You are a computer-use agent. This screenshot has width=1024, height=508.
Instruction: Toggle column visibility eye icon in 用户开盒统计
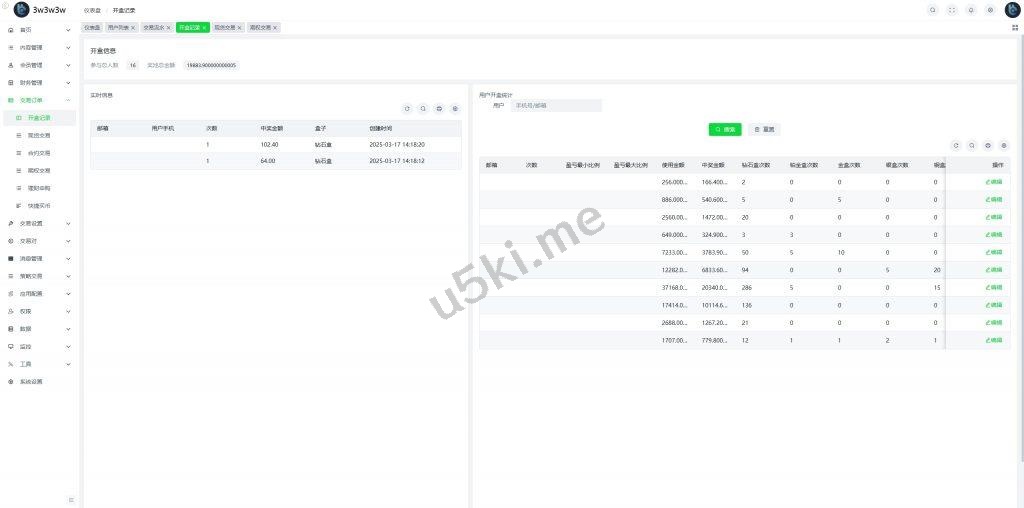pos(988,145)
